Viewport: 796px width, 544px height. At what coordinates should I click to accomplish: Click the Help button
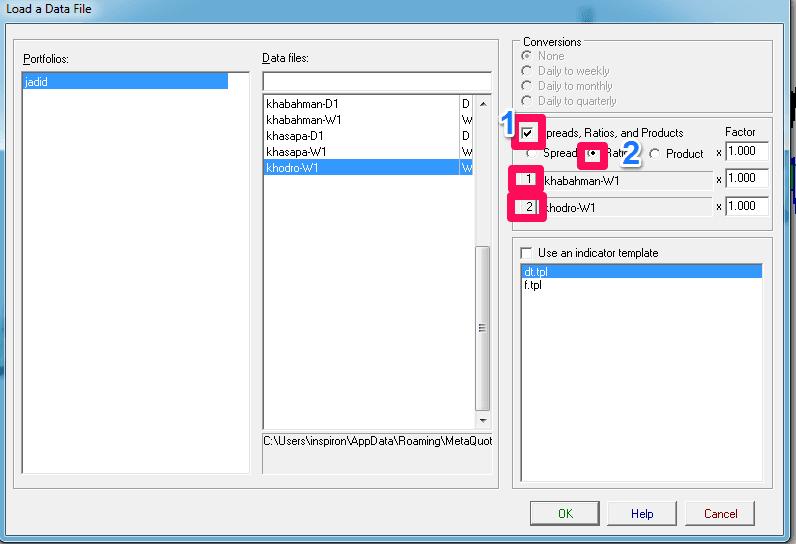[x=642, y=514]
